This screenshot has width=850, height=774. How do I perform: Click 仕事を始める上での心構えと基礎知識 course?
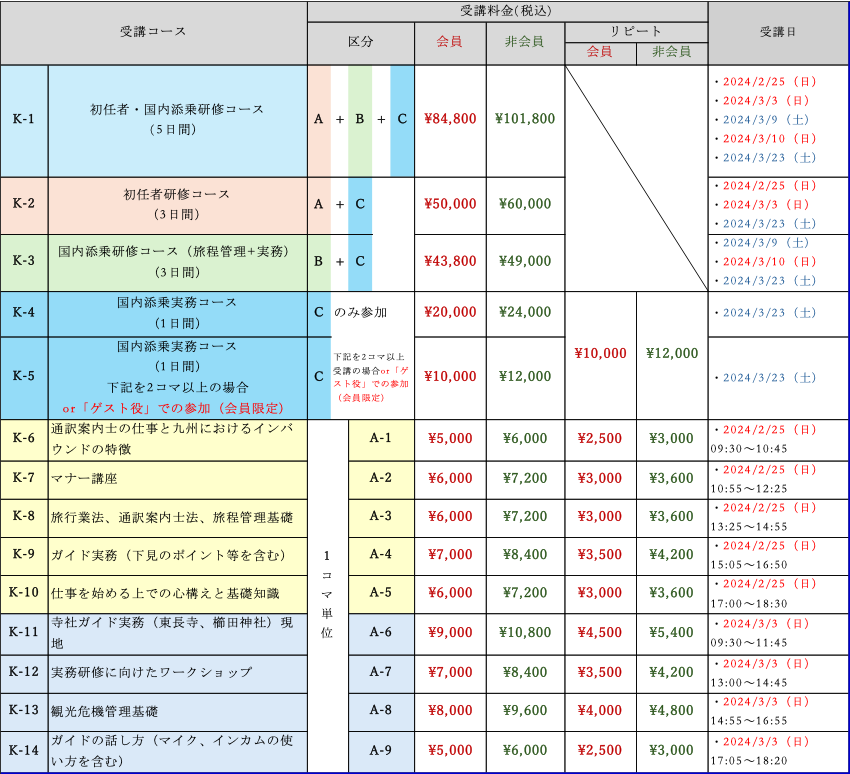(x=165, y=594)
